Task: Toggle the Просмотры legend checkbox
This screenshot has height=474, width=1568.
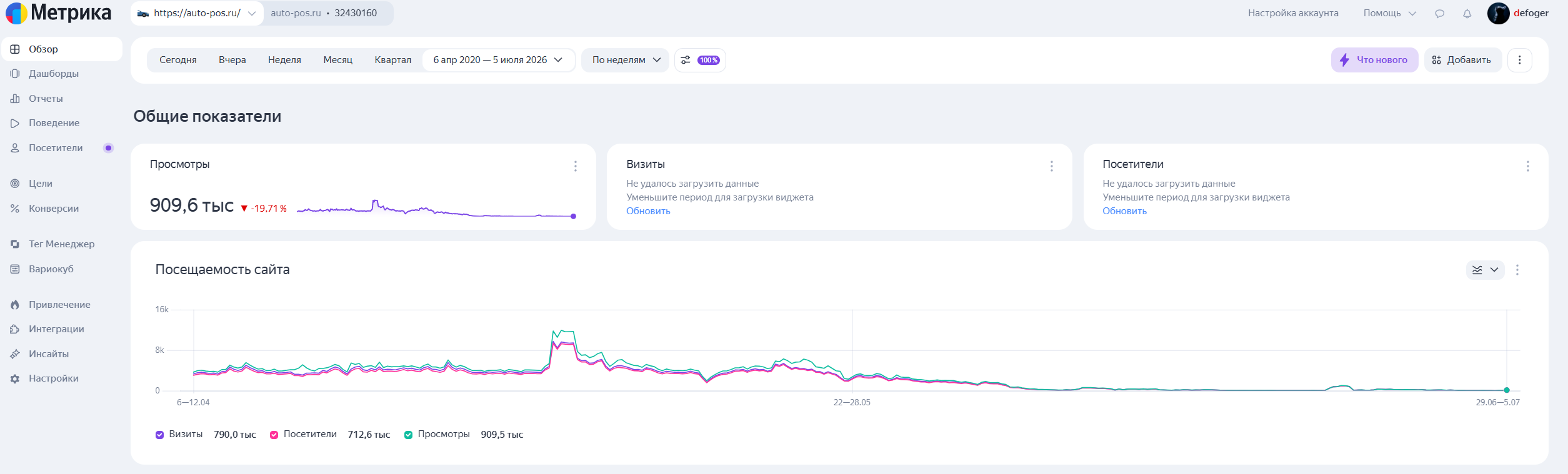Action: (x=408, y=435)
